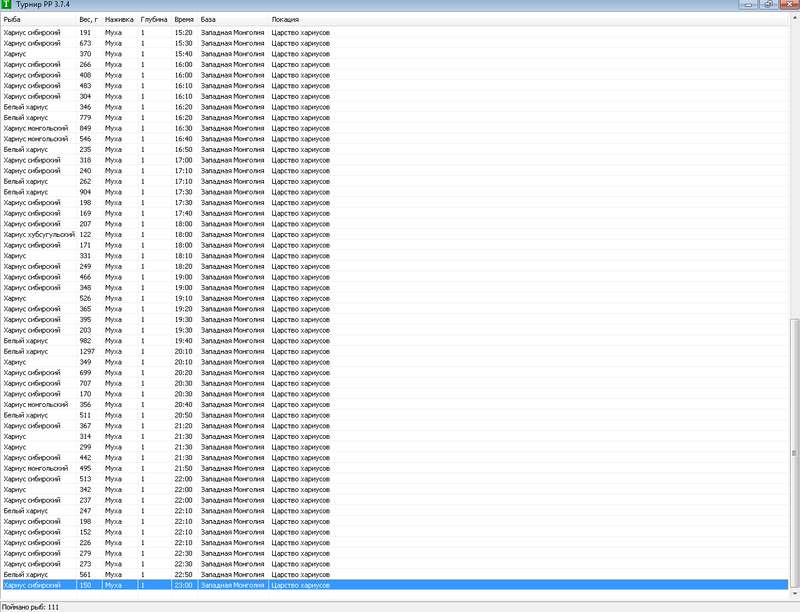Screen dimensions: 800x612
Task: Select weight cell 707
Action: (85, 384)
